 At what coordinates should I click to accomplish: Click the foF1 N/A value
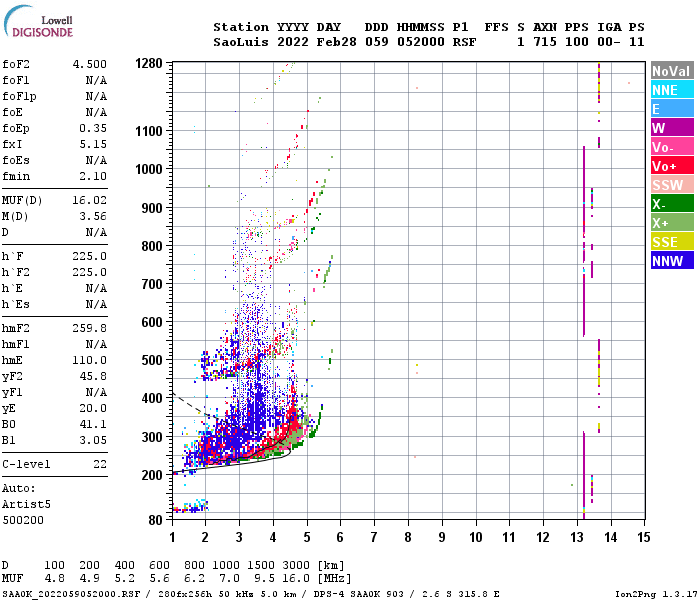(96, 80)
